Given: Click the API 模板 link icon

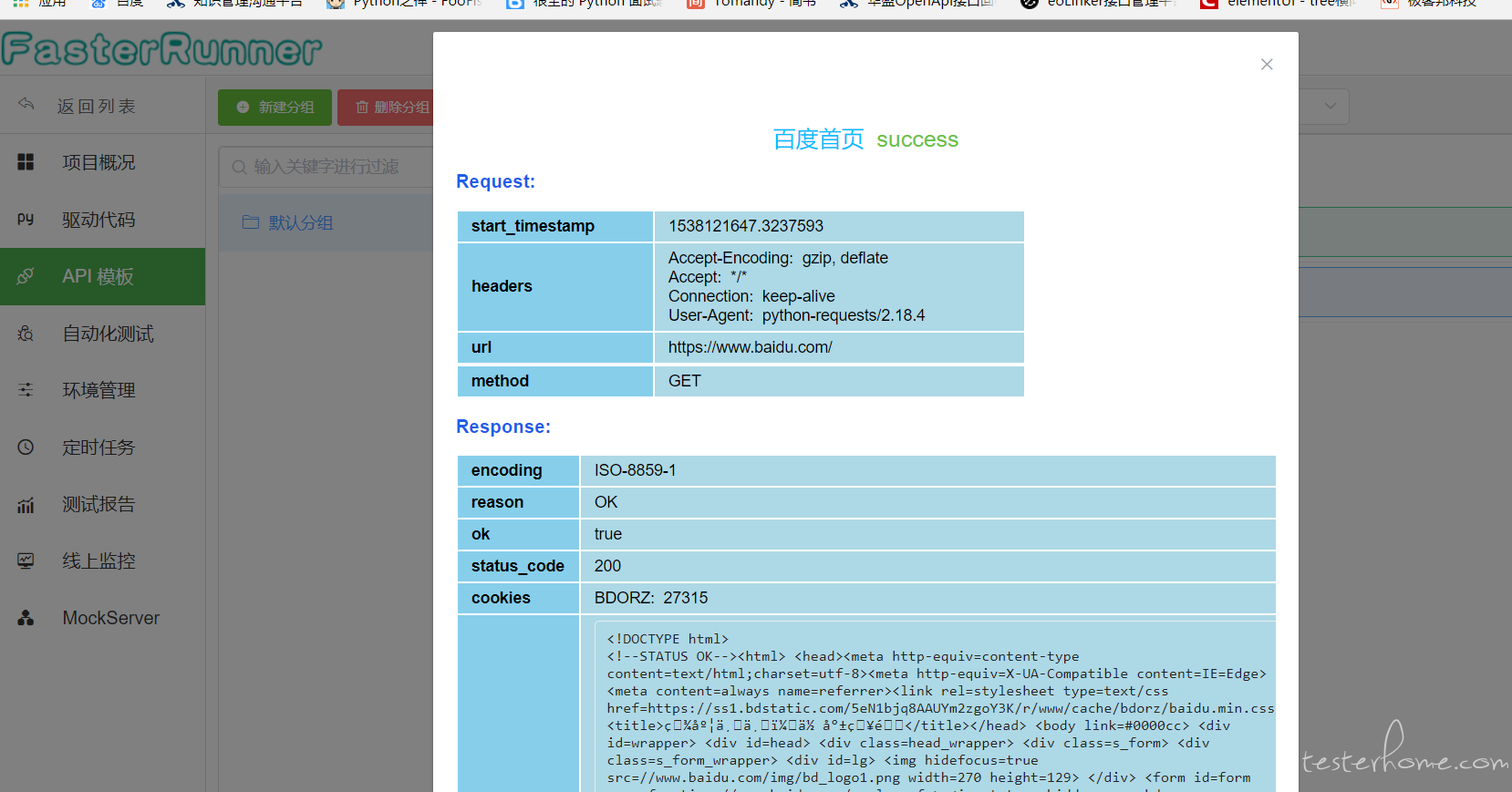Looking at the screenshot, I should click(26, 276).
